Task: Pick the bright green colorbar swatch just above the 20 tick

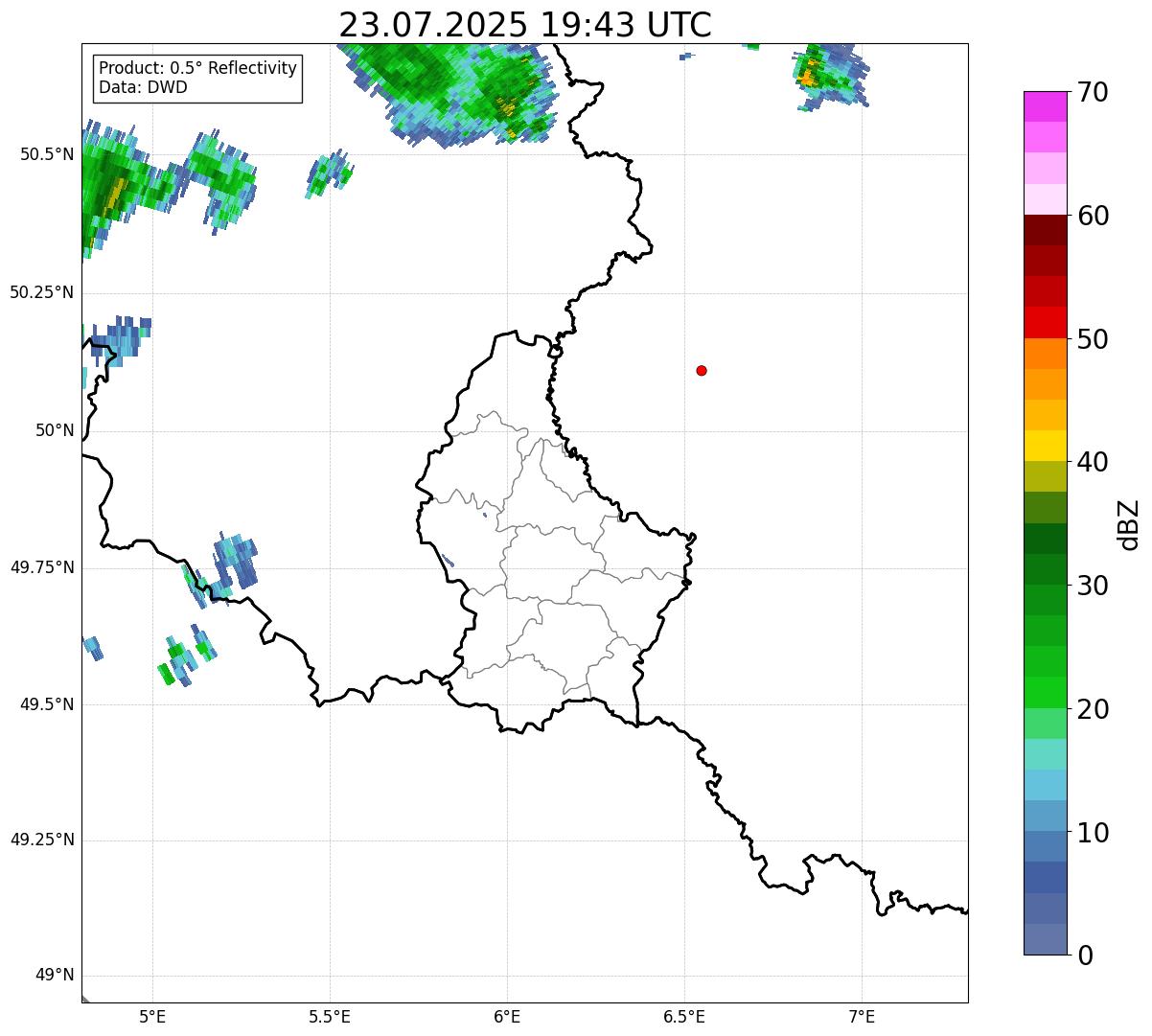Action: click(x=1045, y=693)
